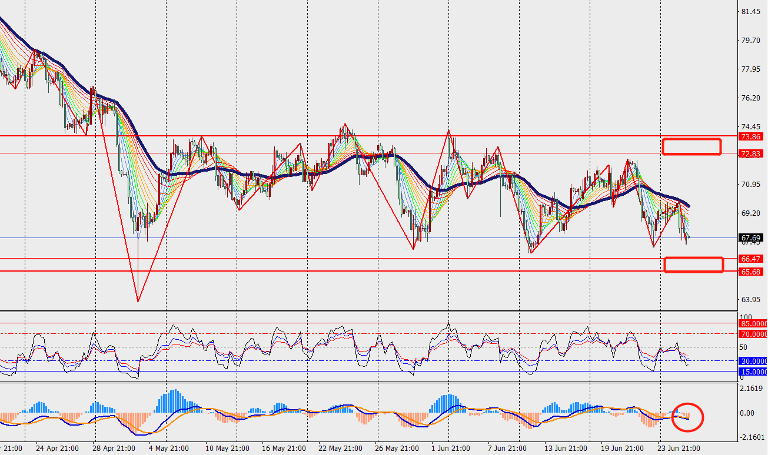Click the 24 Apr 21:00 date label
770x455 pixels.
[57, 448]
